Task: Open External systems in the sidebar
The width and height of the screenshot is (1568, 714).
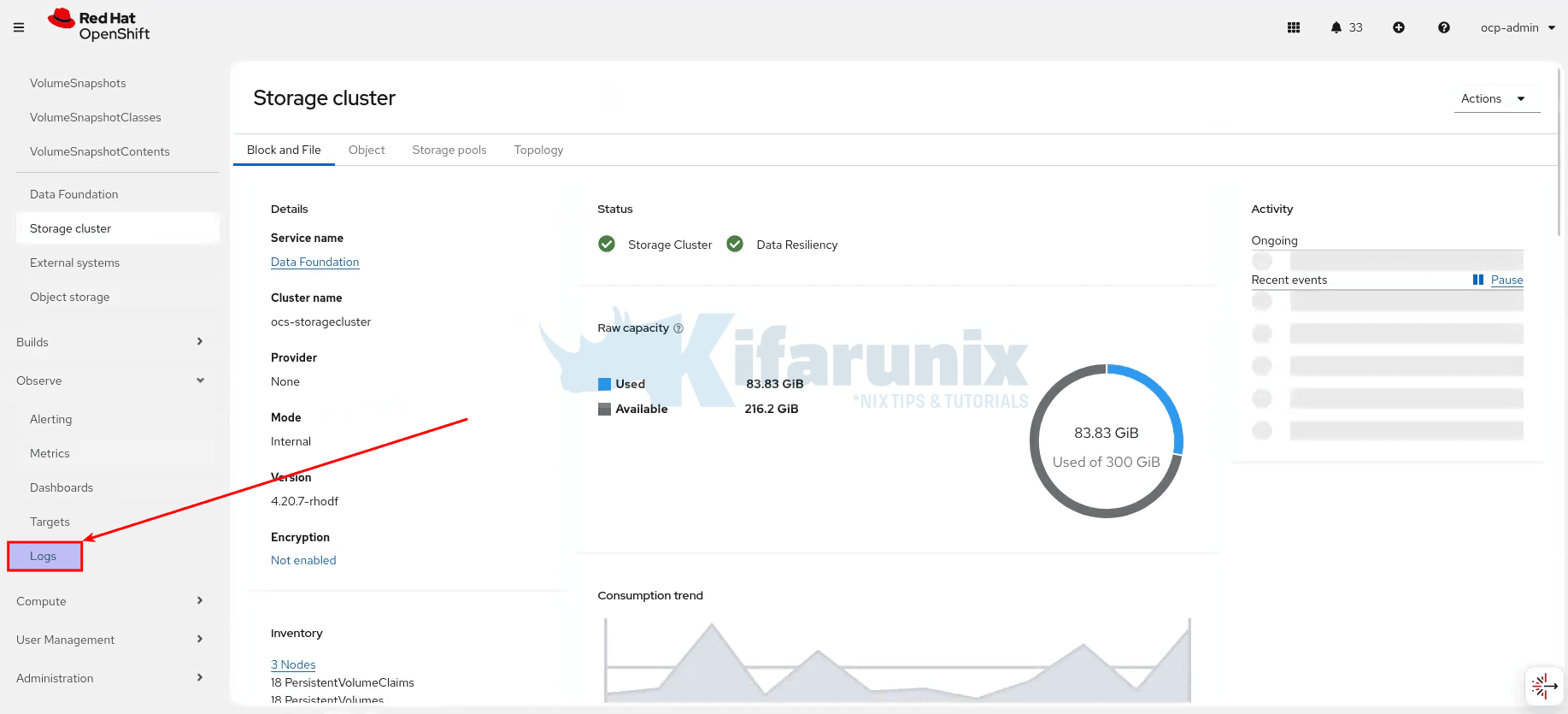Action: (x=74, y=263)
